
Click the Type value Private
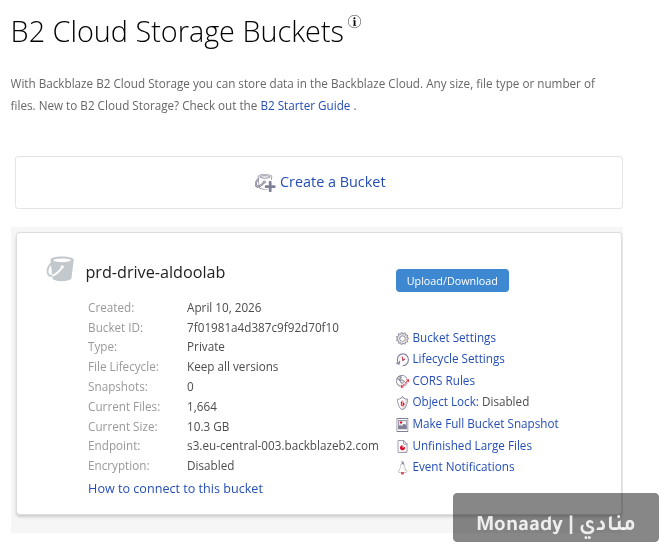[x=206, y=347]
